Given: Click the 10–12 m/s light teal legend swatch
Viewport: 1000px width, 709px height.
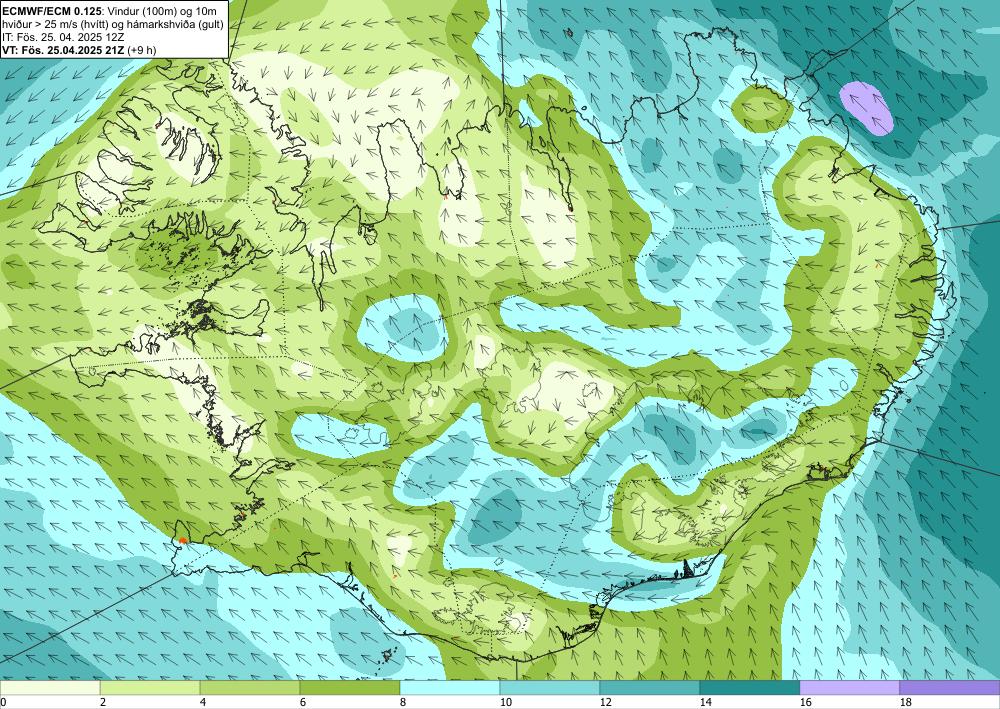Looking at the screenshot, I should click(x=550, y=687).
